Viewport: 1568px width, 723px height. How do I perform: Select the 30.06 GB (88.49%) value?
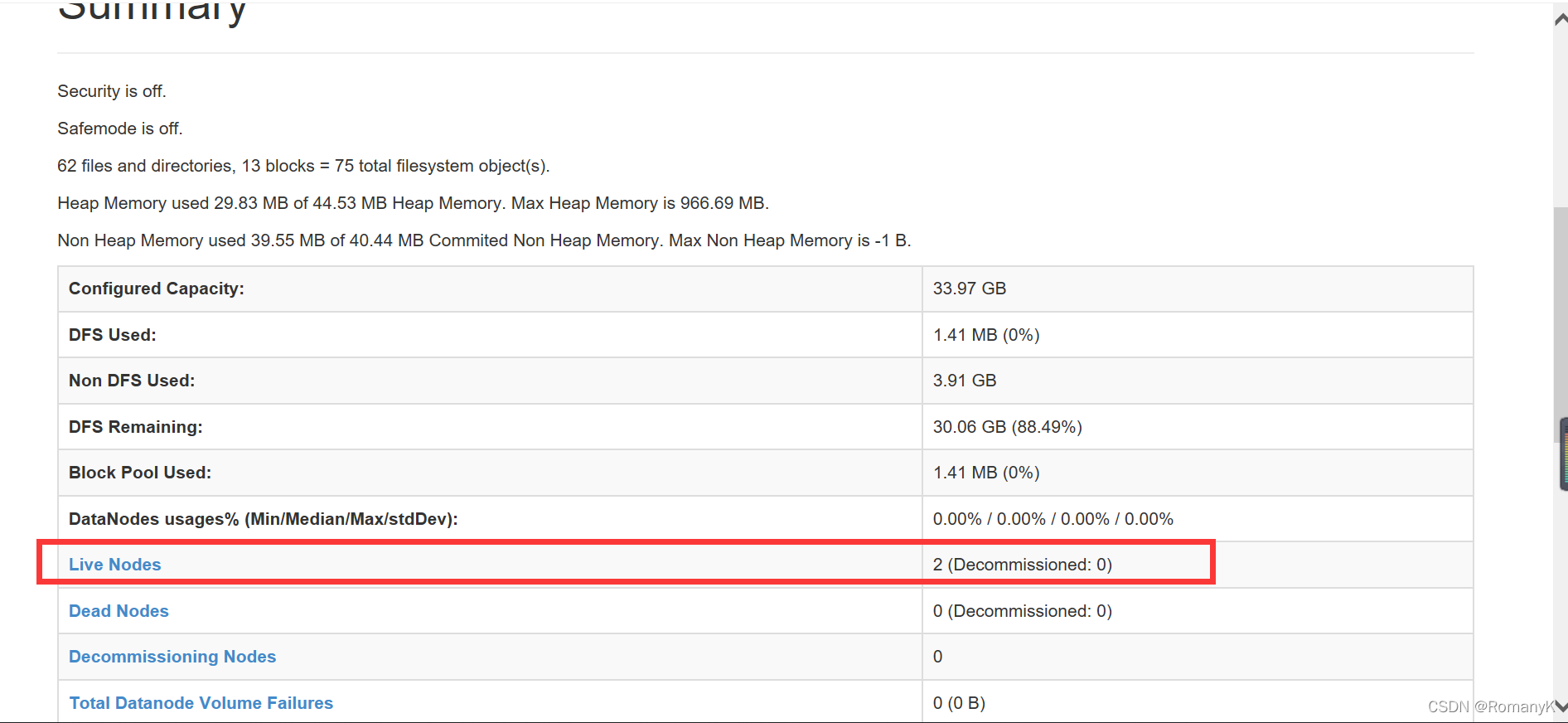click(1008, 427)
